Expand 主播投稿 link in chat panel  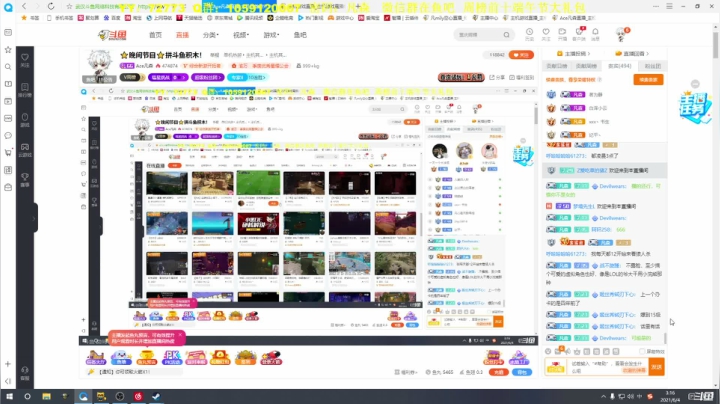coord(574,54)
